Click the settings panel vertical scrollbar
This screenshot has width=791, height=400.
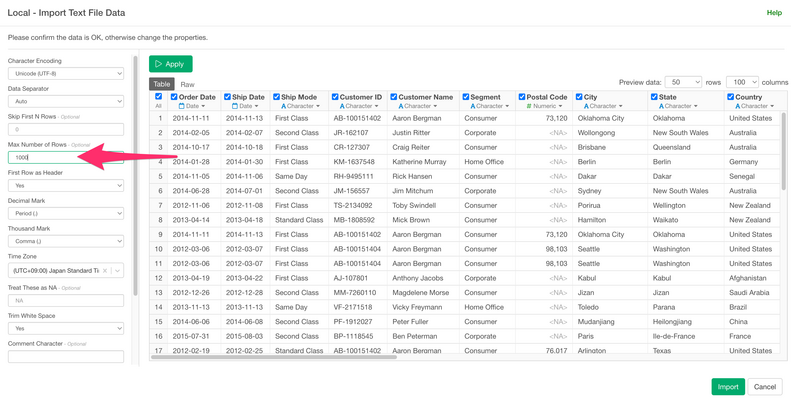pos(135,175)
